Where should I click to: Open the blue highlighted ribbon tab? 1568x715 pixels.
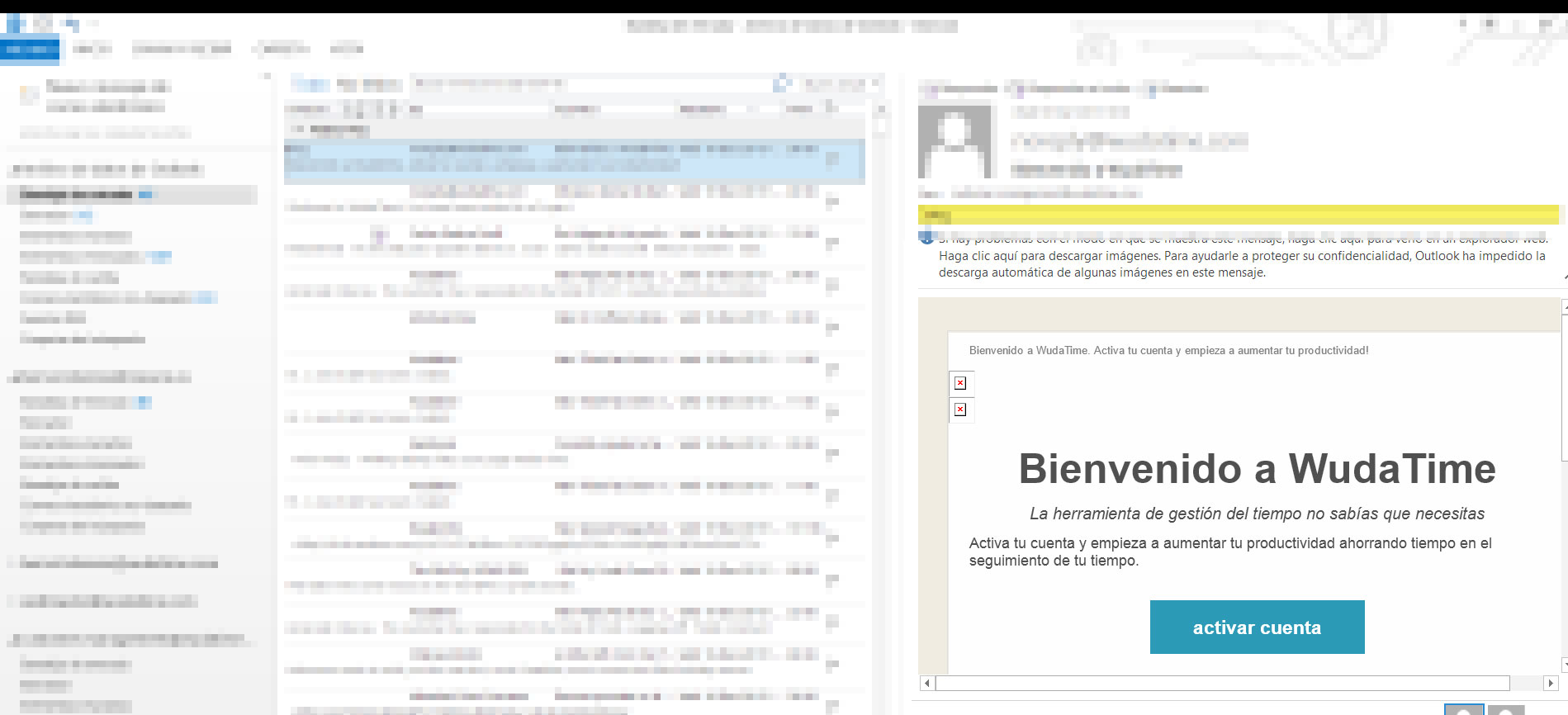point(30,50)
